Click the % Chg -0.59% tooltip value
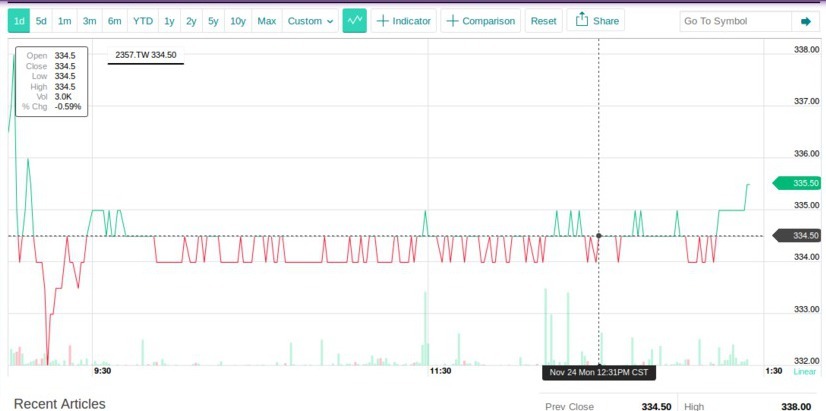 point(68,106)
